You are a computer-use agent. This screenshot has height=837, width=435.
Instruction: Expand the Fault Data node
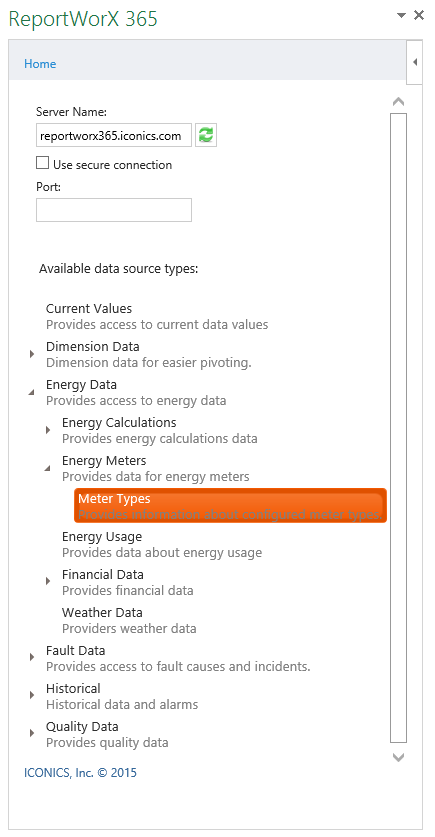[x=32, y=658]
